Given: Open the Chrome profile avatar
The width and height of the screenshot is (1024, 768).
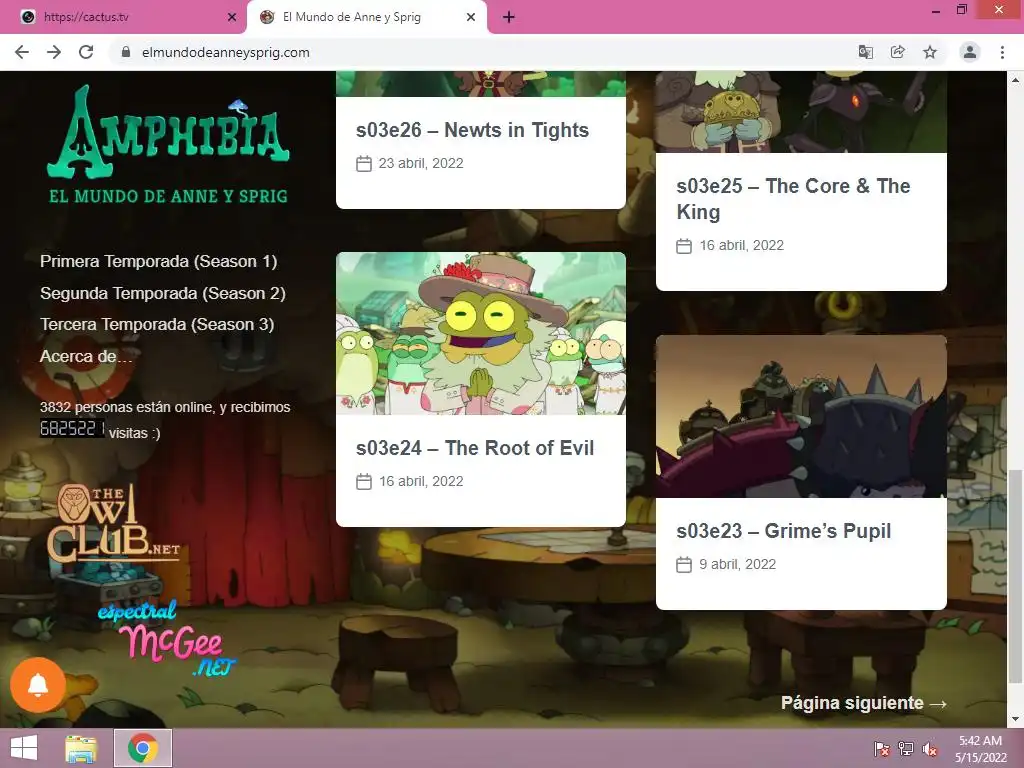Looking at the screenshot, I should click(x=970, y=52).
